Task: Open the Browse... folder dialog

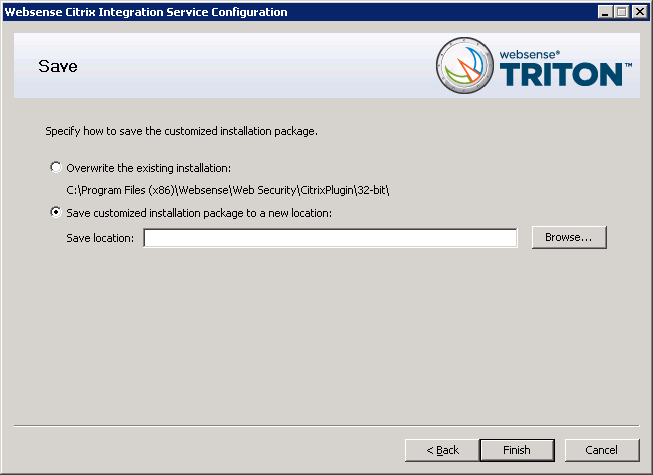Action: tap(569, 237)
